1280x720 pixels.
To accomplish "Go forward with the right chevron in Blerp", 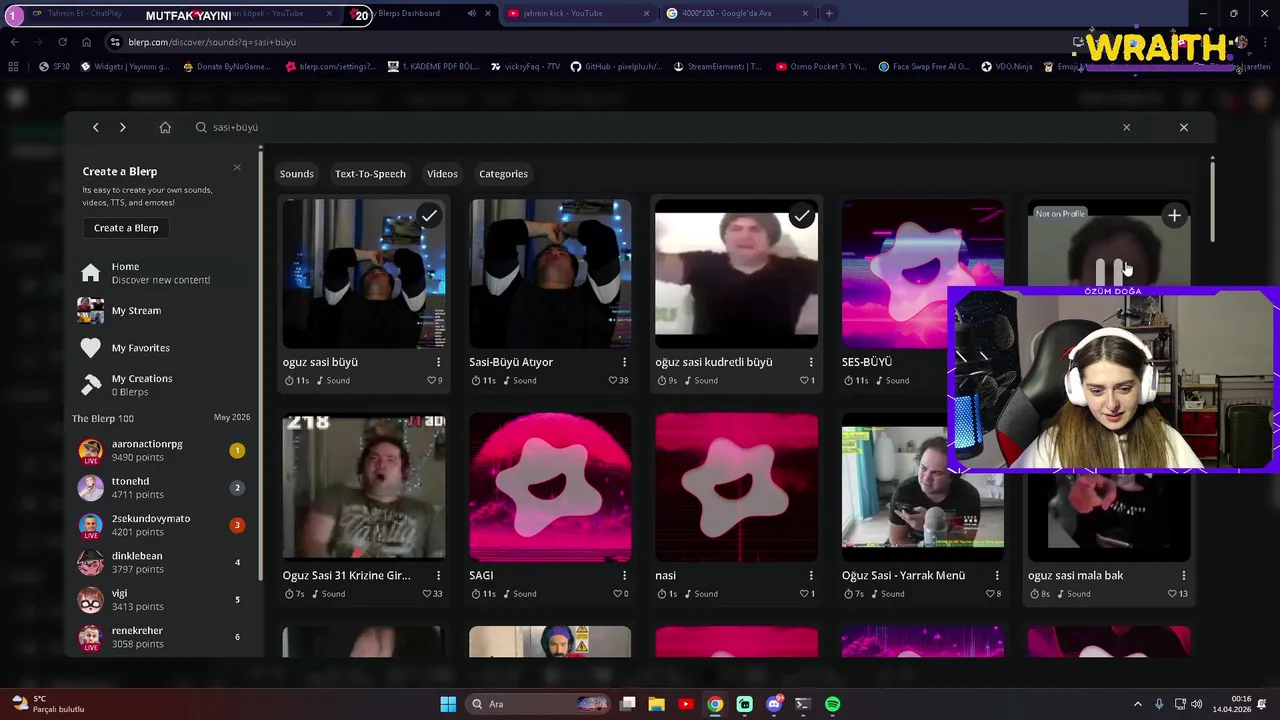I will coord(122,127).
